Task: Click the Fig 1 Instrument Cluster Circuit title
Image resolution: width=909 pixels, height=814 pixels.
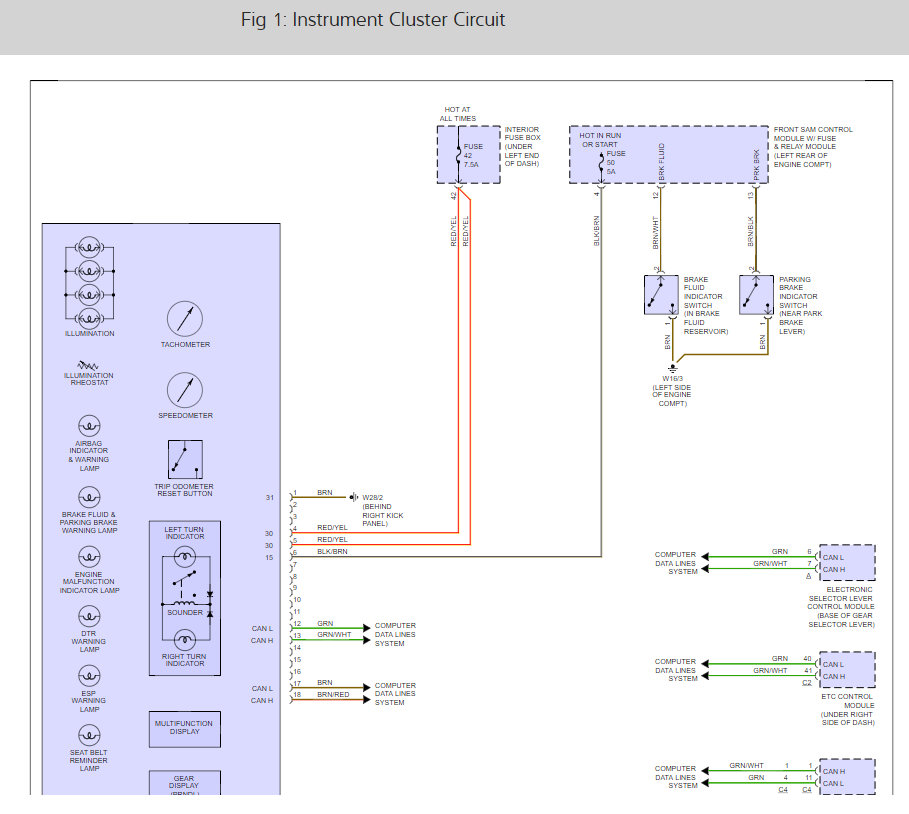Action: pos(373,20)
